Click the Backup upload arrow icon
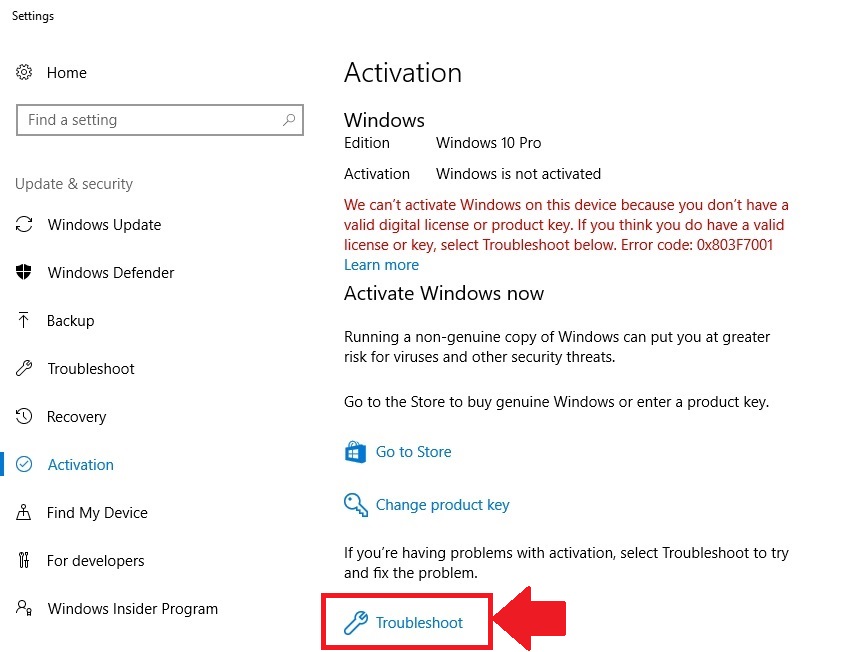 pos(23,320)
